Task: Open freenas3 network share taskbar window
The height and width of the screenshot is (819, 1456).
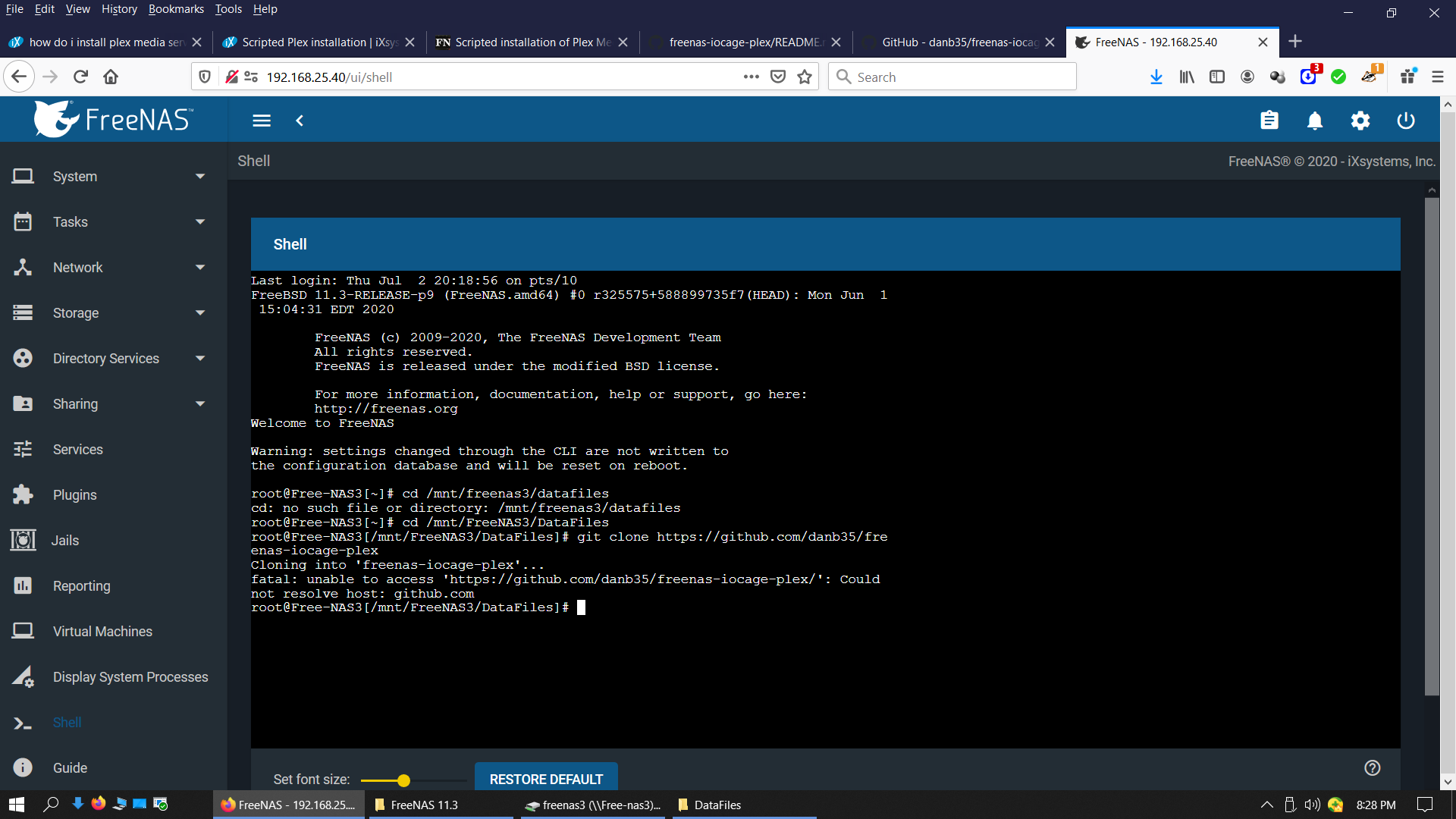Action: [x=592, y=805]
